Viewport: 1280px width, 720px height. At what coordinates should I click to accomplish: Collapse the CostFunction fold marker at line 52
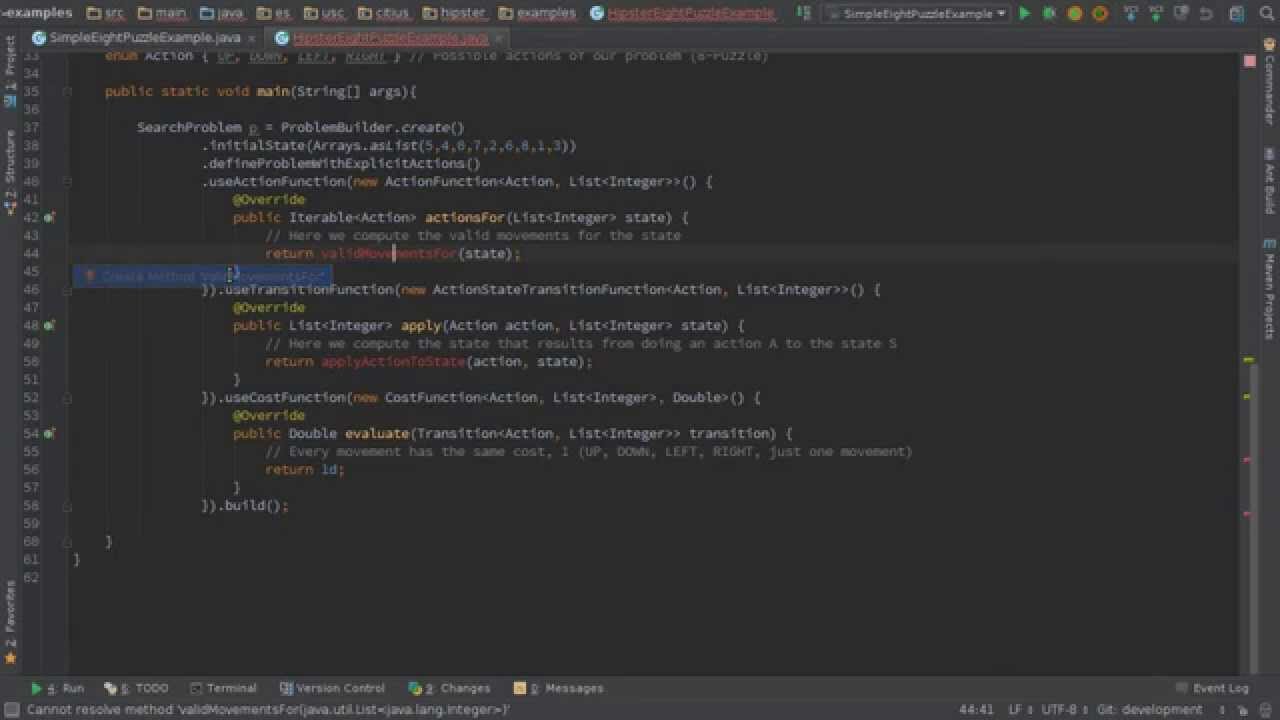67,397
